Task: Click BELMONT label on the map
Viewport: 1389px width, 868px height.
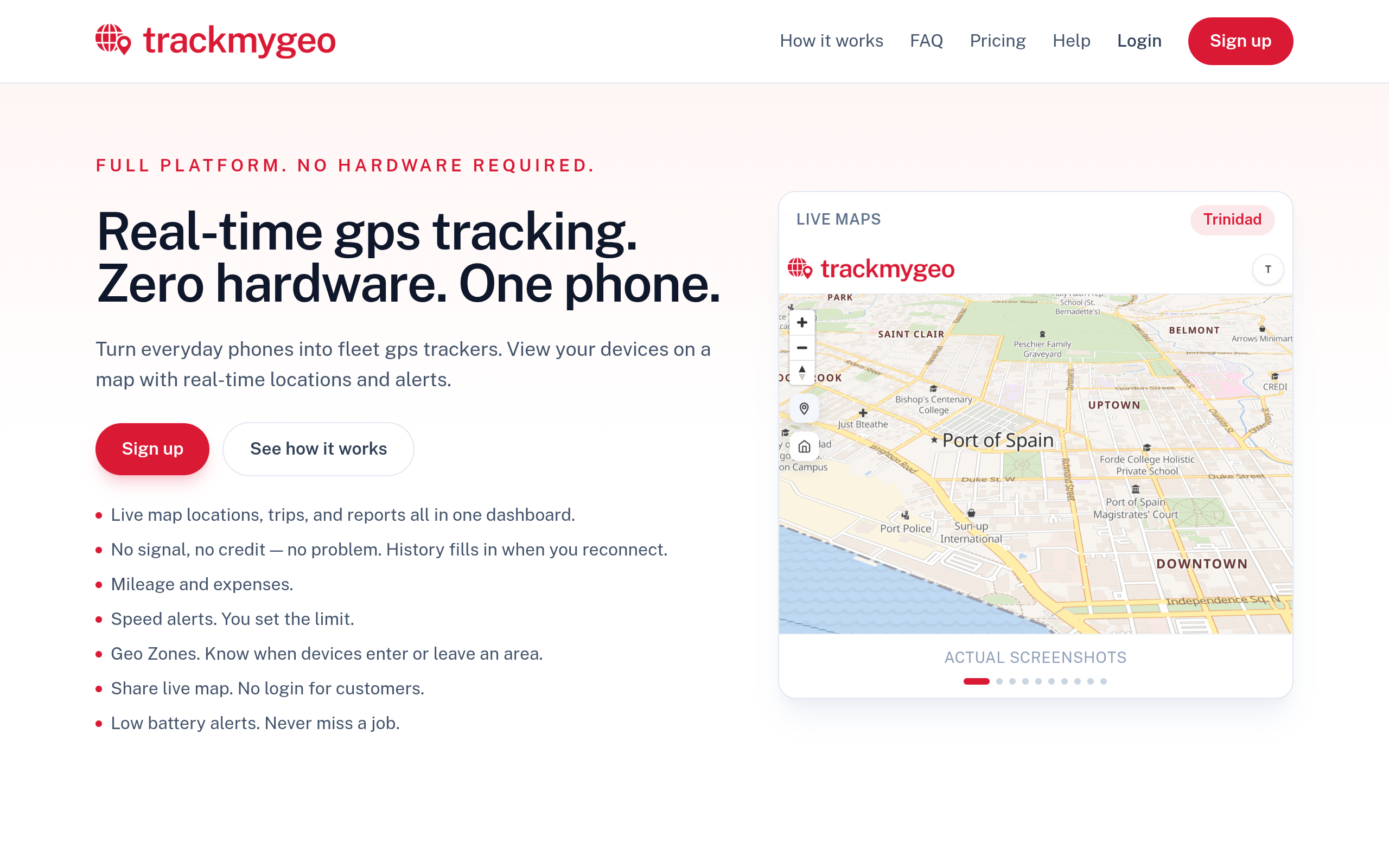Action: pyautogui.click(x=1194, y=330)
